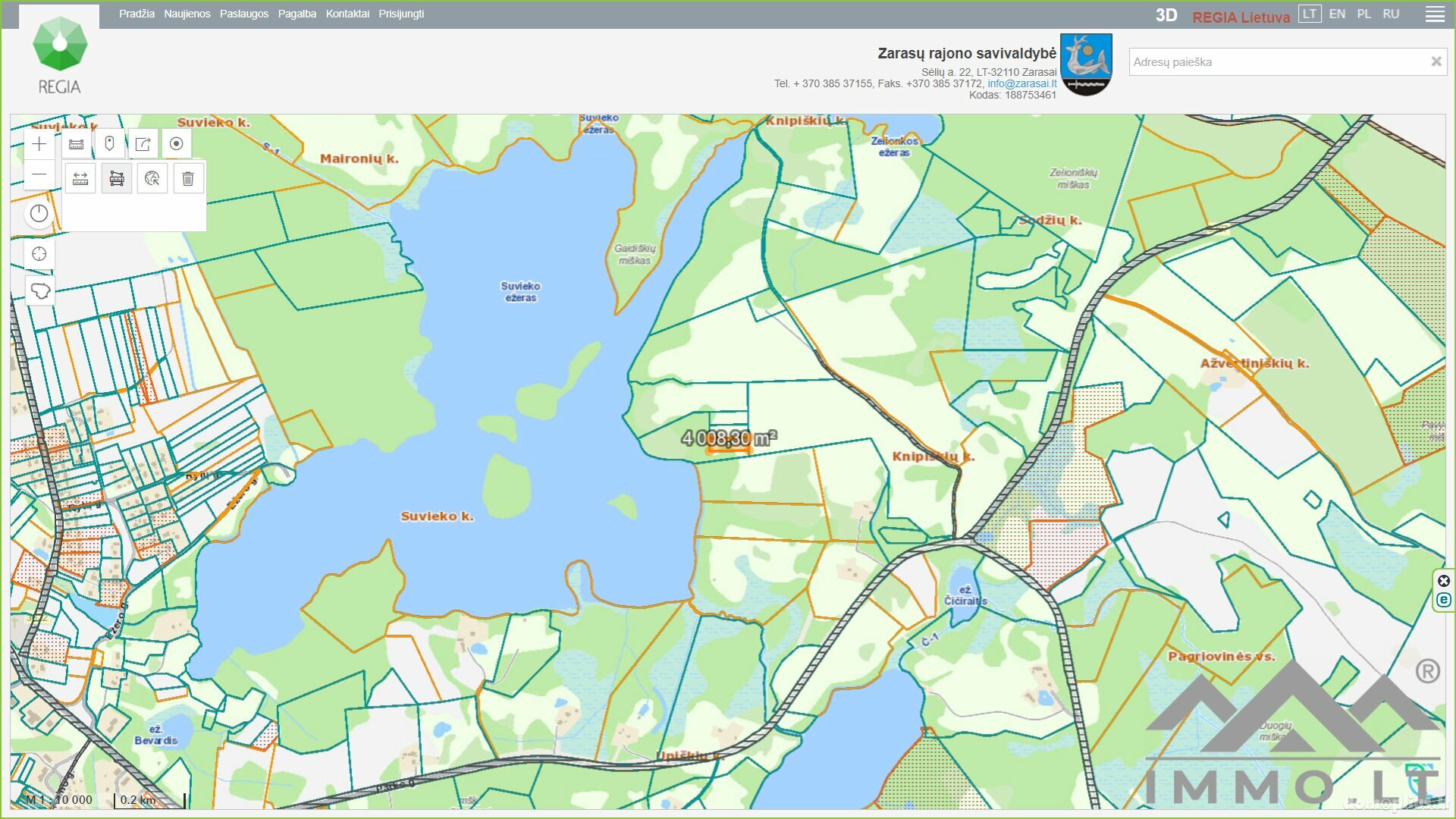Click Zarasų rajono savivaldybė heading

967,53
